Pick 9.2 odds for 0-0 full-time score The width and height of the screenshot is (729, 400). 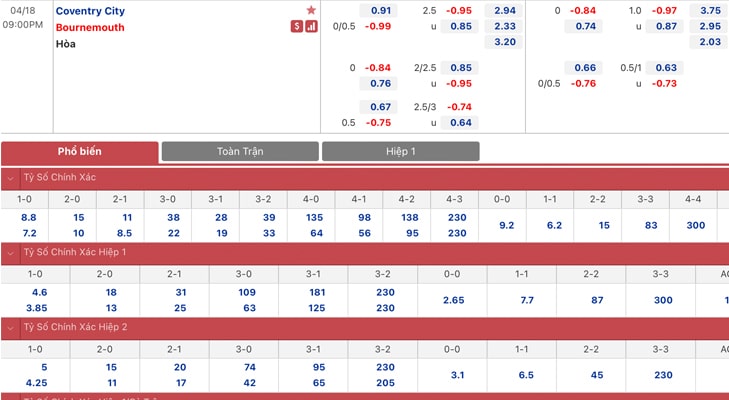tap(506, 225)
